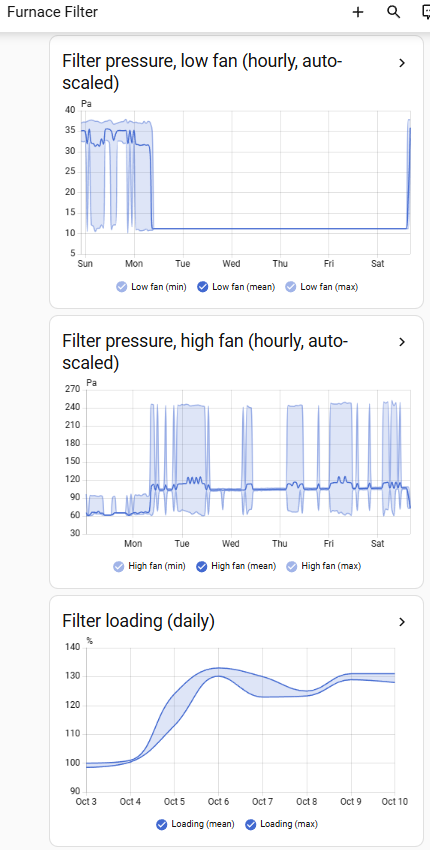Click the high fan pressure chart plot
The height and width of the screenshot is (850, 430).
(248, 461)
